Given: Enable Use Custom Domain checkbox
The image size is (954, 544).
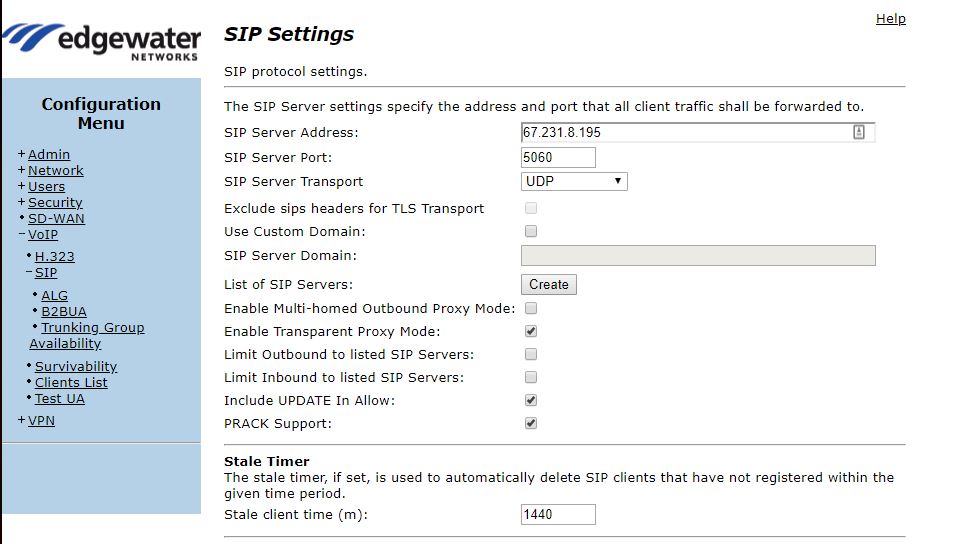Looking at the screenshot, I should click(x=531, y=231).
